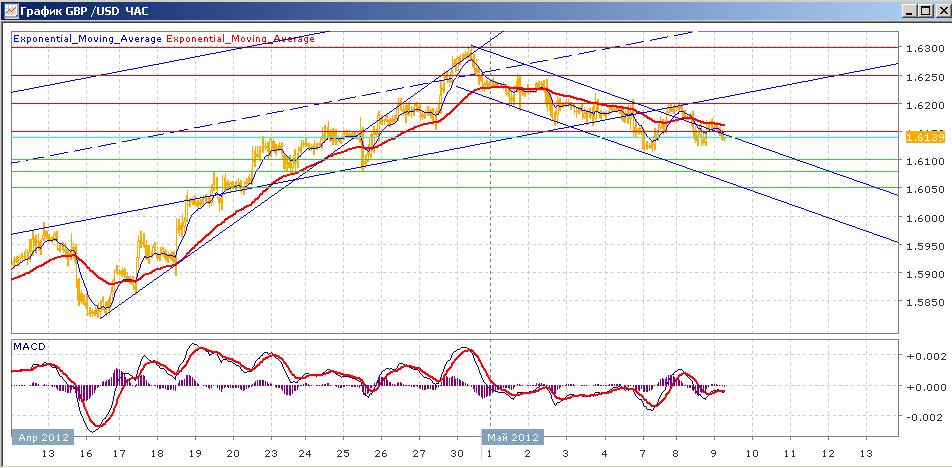Viewport: 952px width, 468px height.
Task: Click the +0.002 MACD scale label
Action: 924,356
